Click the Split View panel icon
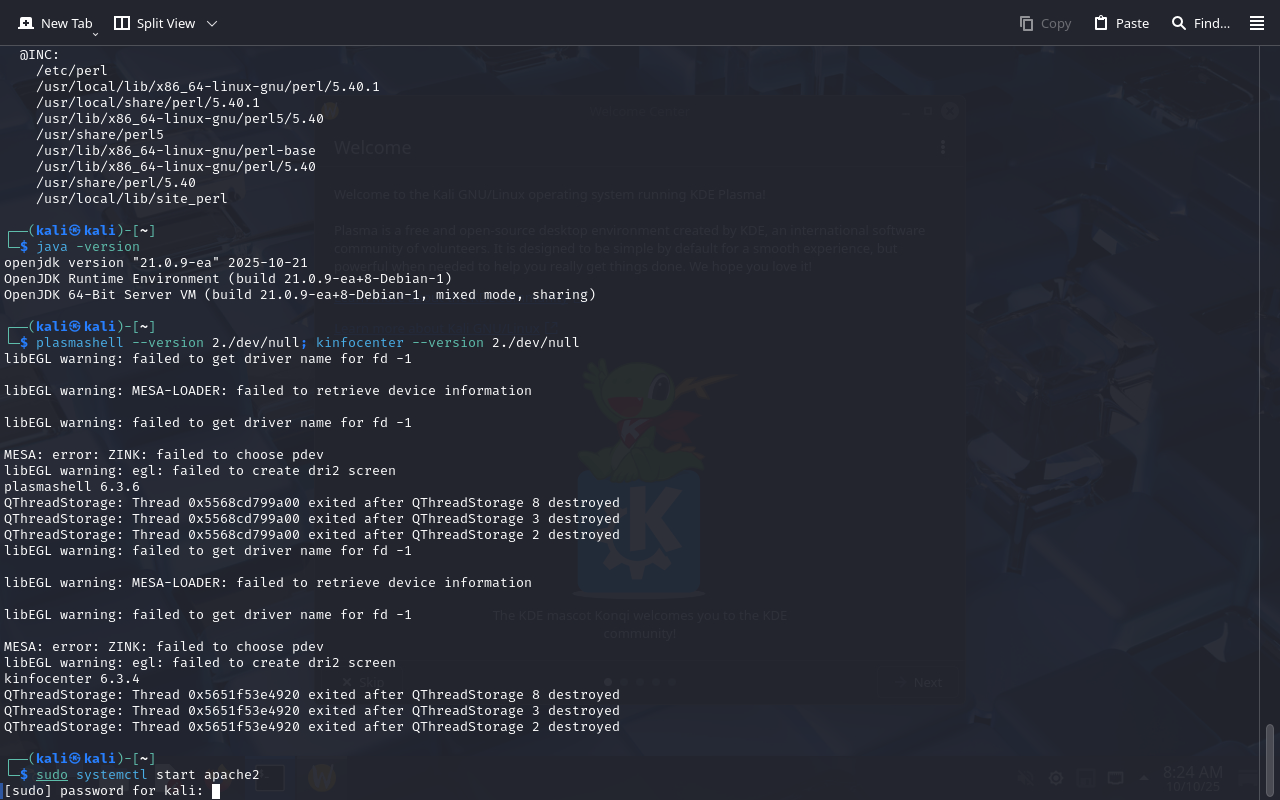The image size is (1280, 800). pyautogui.click(x=122, y=23)
